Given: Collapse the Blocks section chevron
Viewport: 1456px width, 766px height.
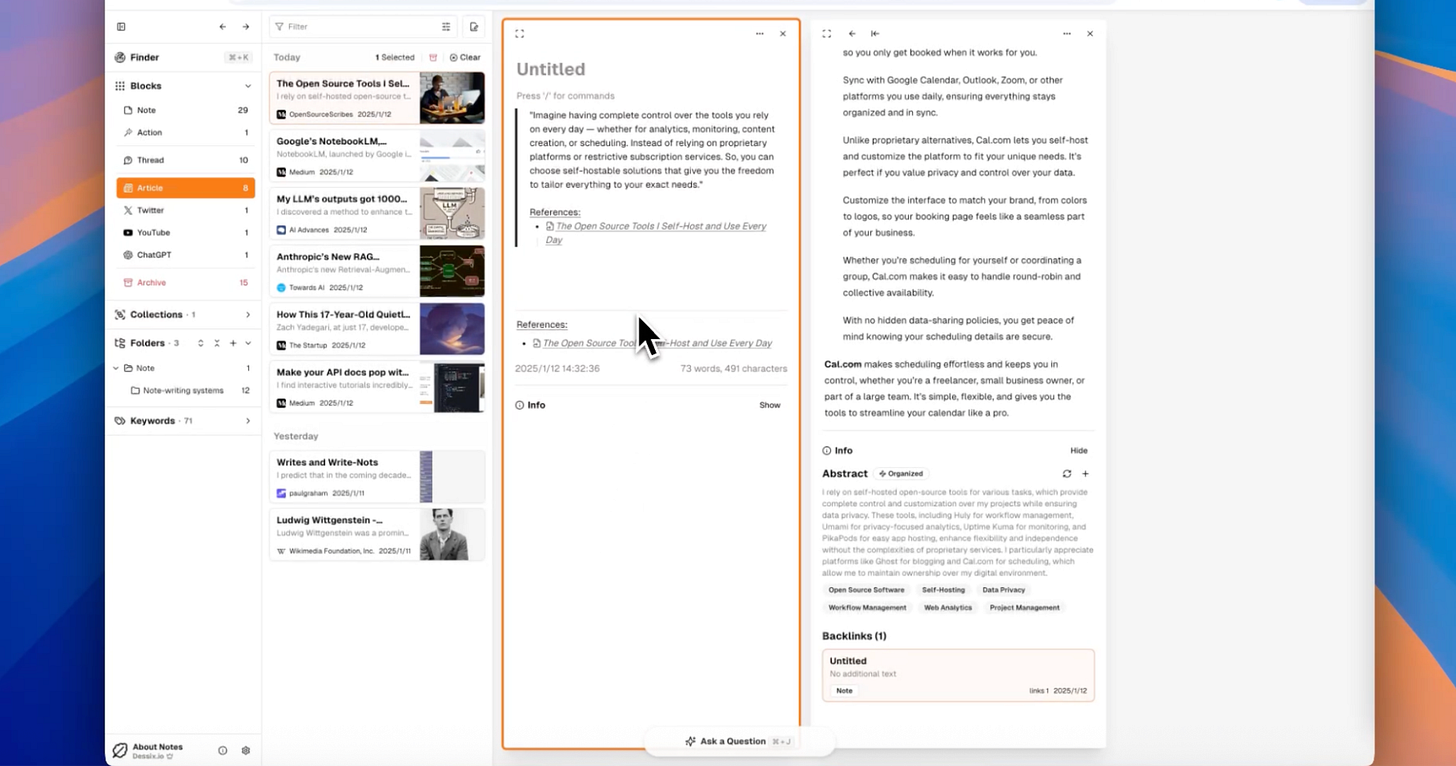Looking at the screenshot, I should point(248,86).
